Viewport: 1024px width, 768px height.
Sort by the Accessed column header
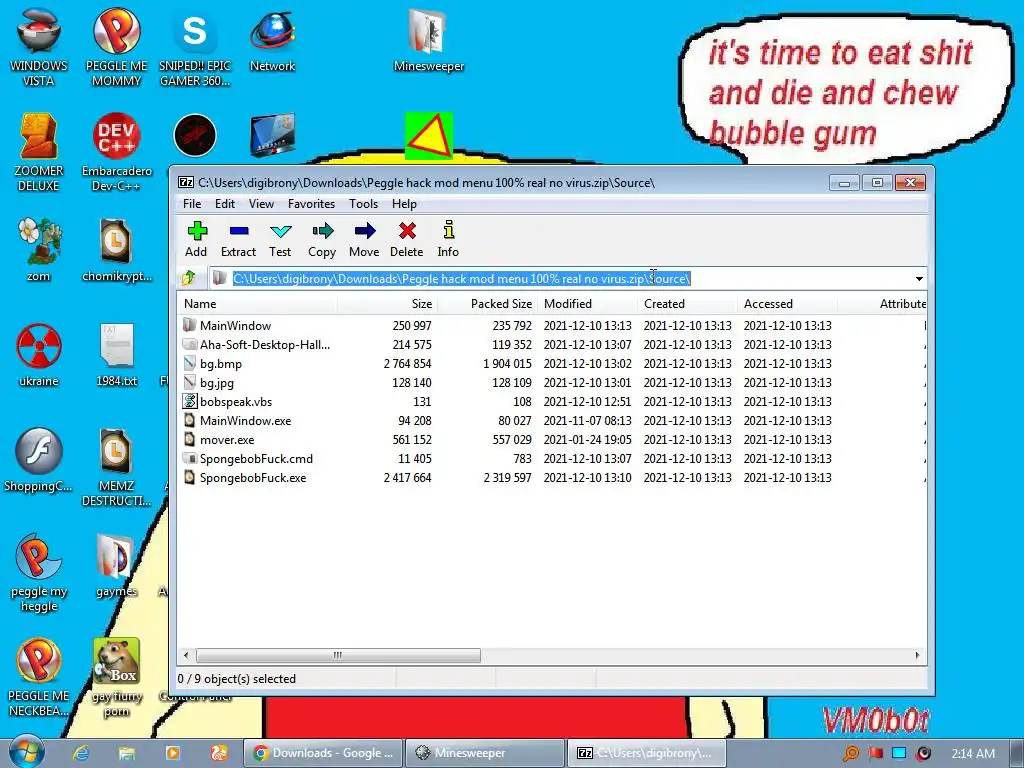pyautogui.click(x=788, y=304)
